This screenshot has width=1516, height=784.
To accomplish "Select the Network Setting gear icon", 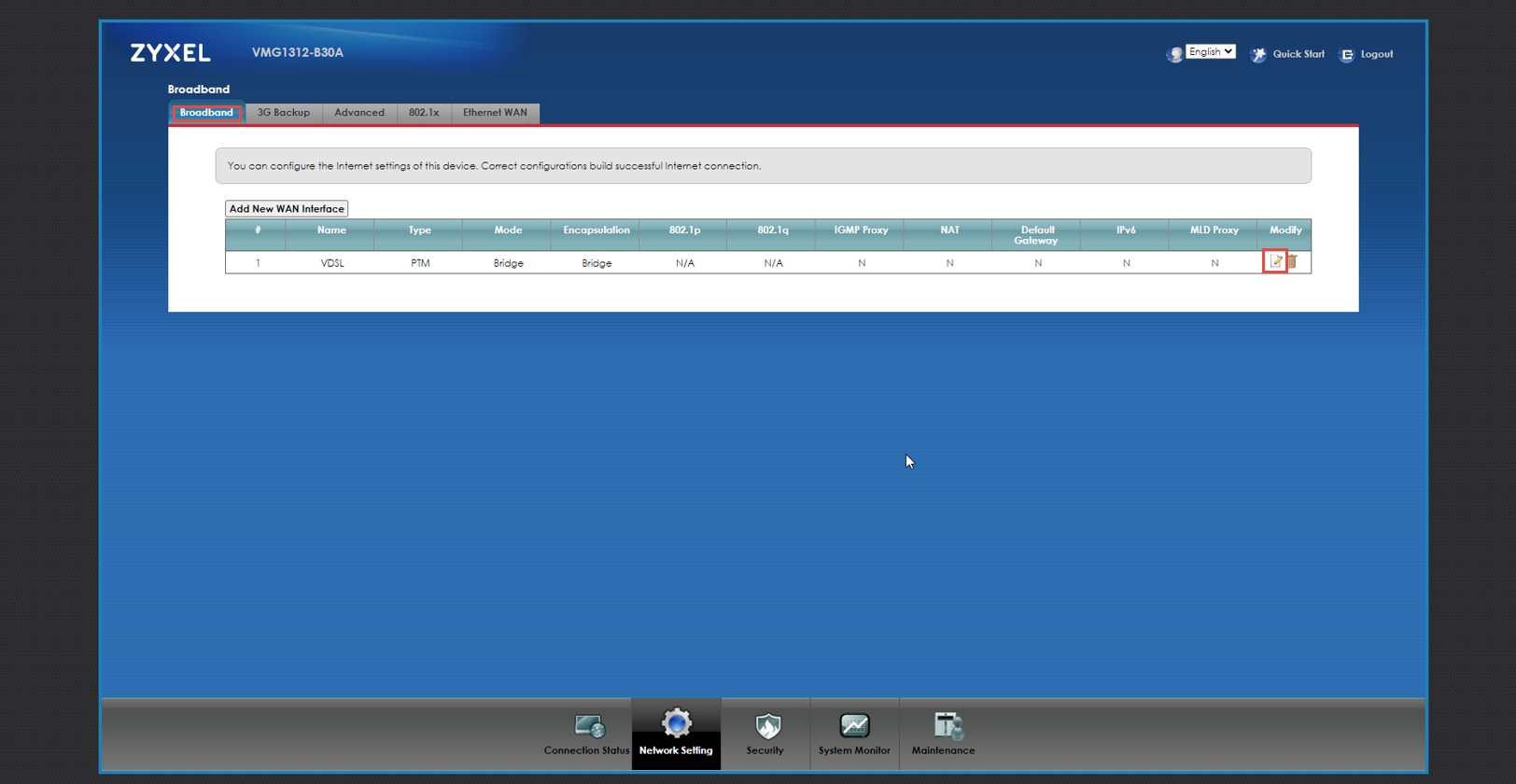I will [x=676, y=724].
